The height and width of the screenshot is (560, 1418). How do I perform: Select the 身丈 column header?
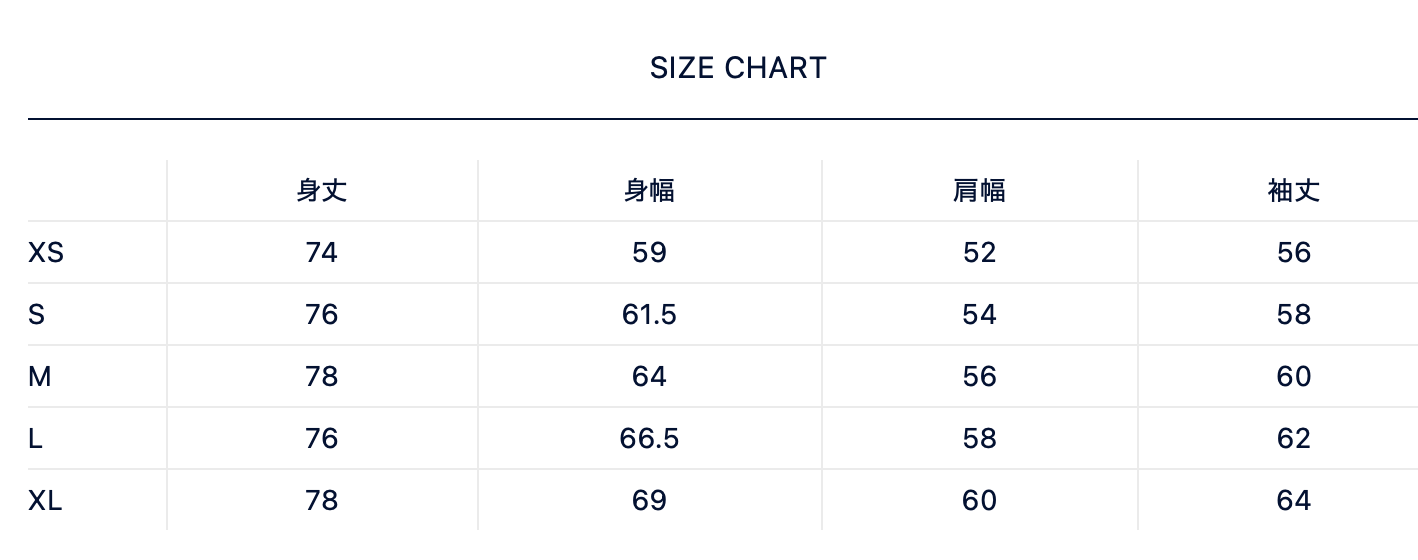(x=322, y=190)
